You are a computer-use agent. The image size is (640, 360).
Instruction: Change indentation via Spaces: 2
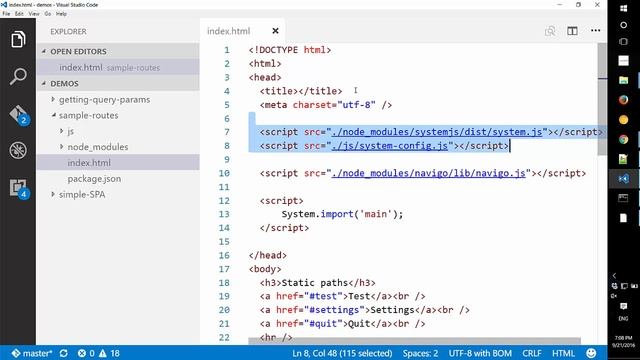420,353
